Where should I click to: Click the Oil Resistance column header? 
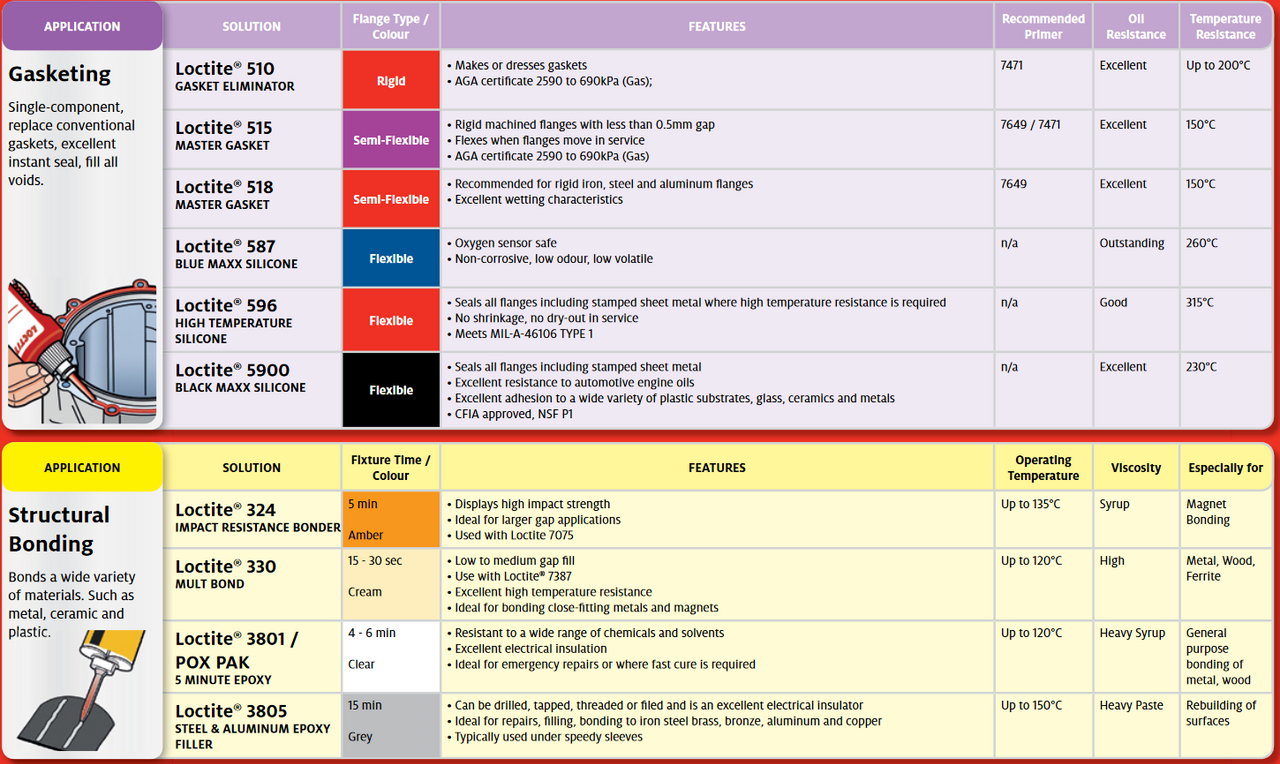(1136, 26)
